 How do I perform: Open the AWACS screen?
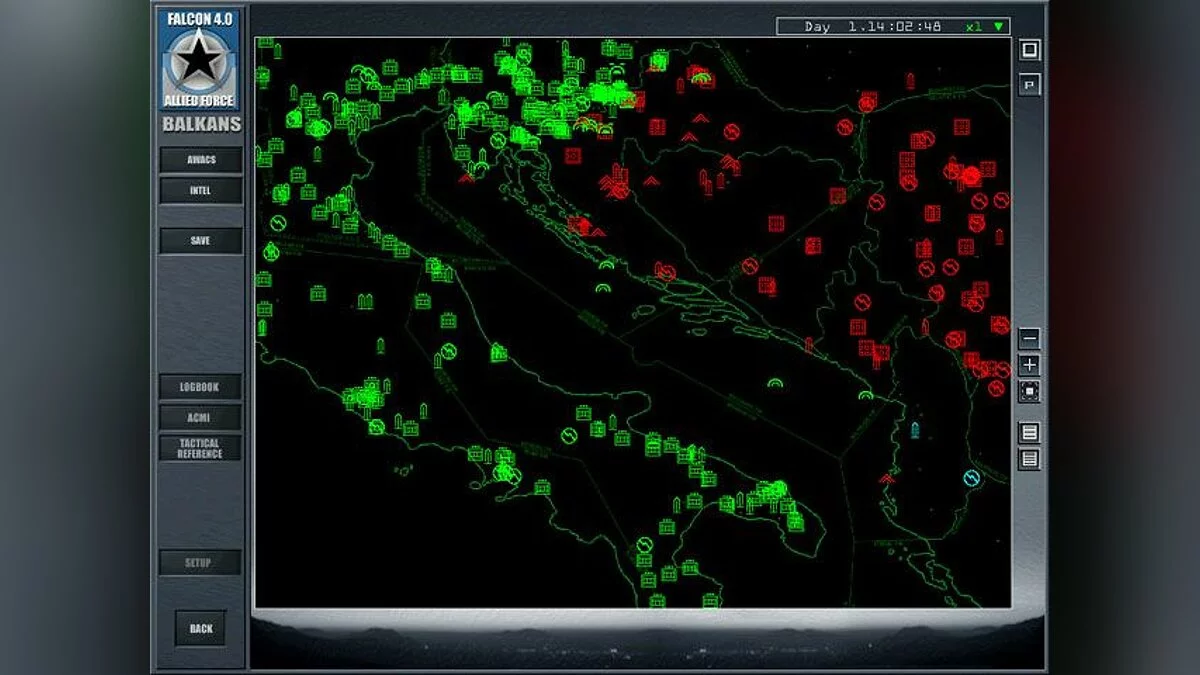(201, 160)
